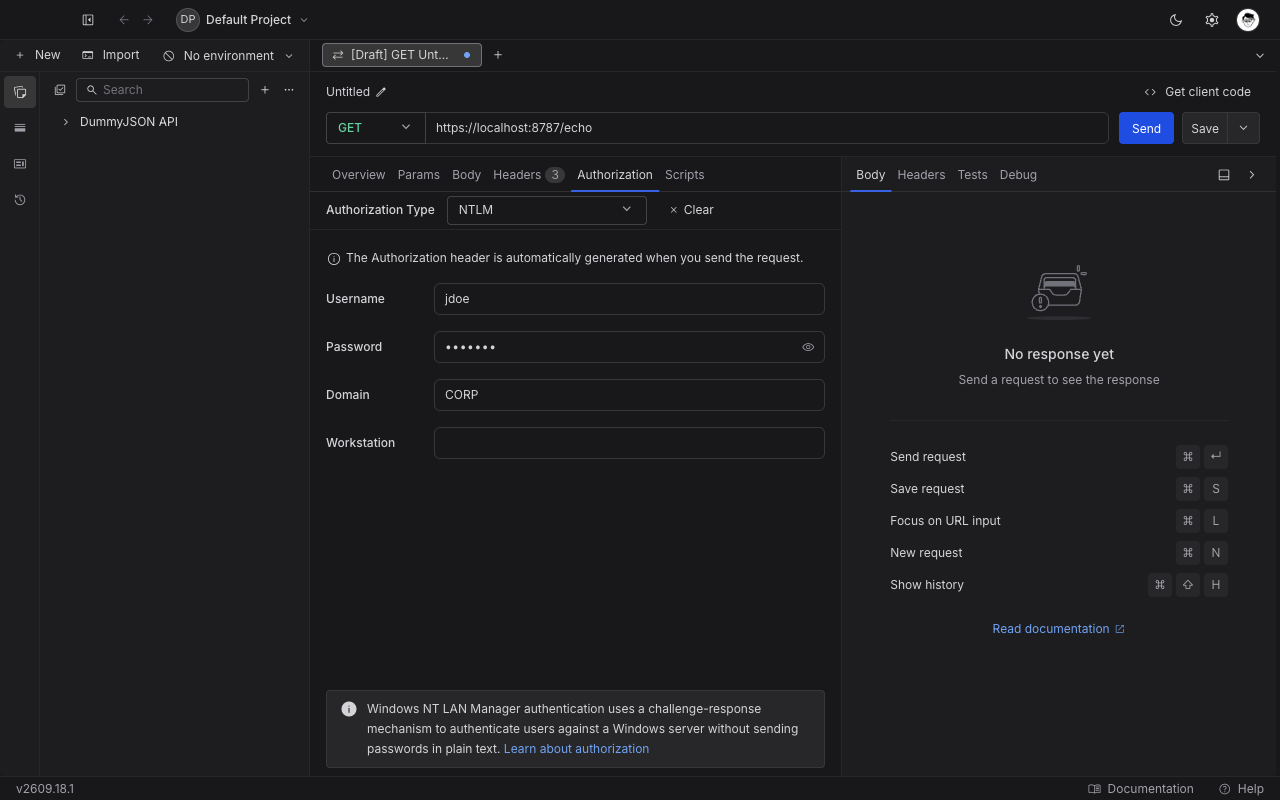Select the Authorization tab
1280x800 pixels.
coord(615,175)
